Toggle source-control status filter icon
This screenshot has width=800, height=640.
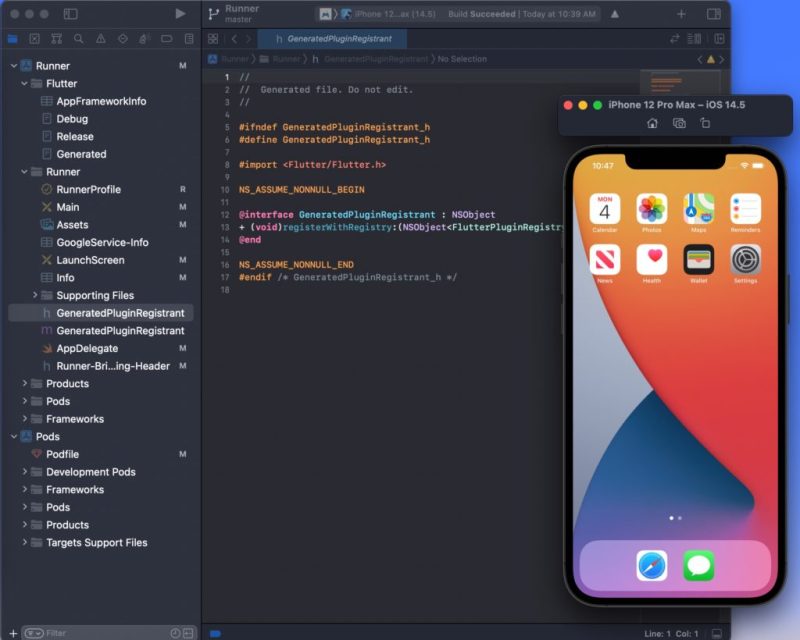(188, 633)
